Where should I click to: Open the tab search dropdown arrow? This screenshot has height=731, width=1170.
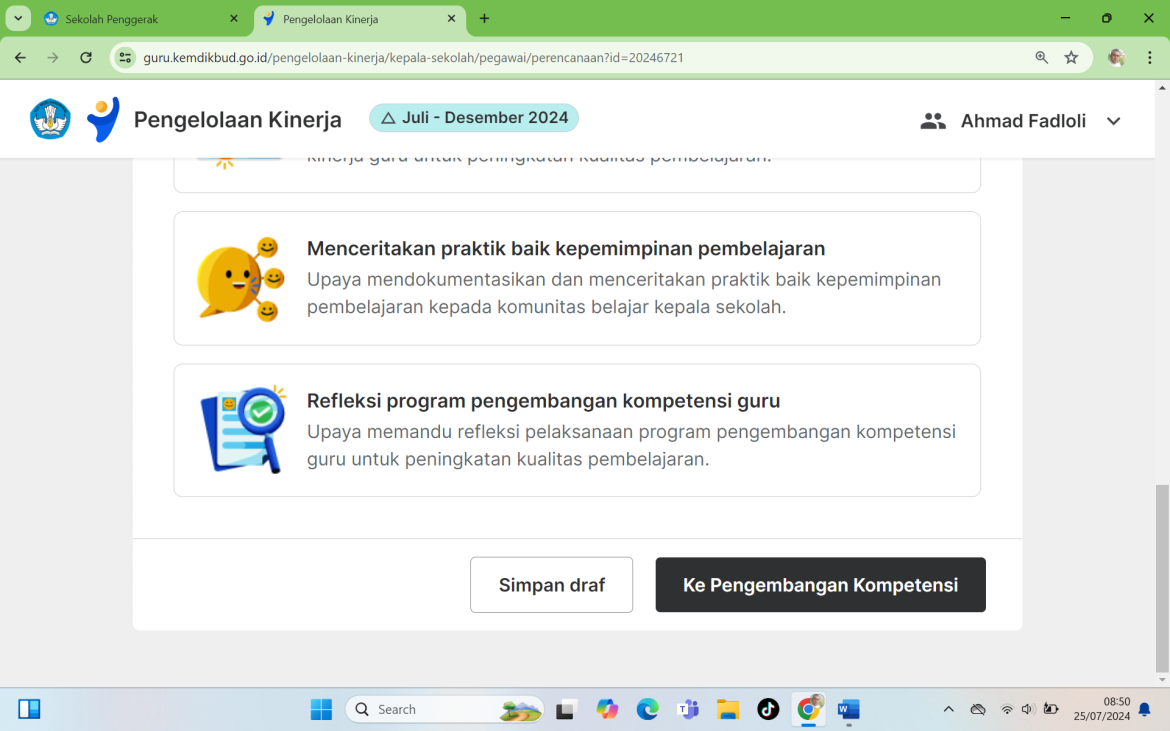click(x=16, y=17)
